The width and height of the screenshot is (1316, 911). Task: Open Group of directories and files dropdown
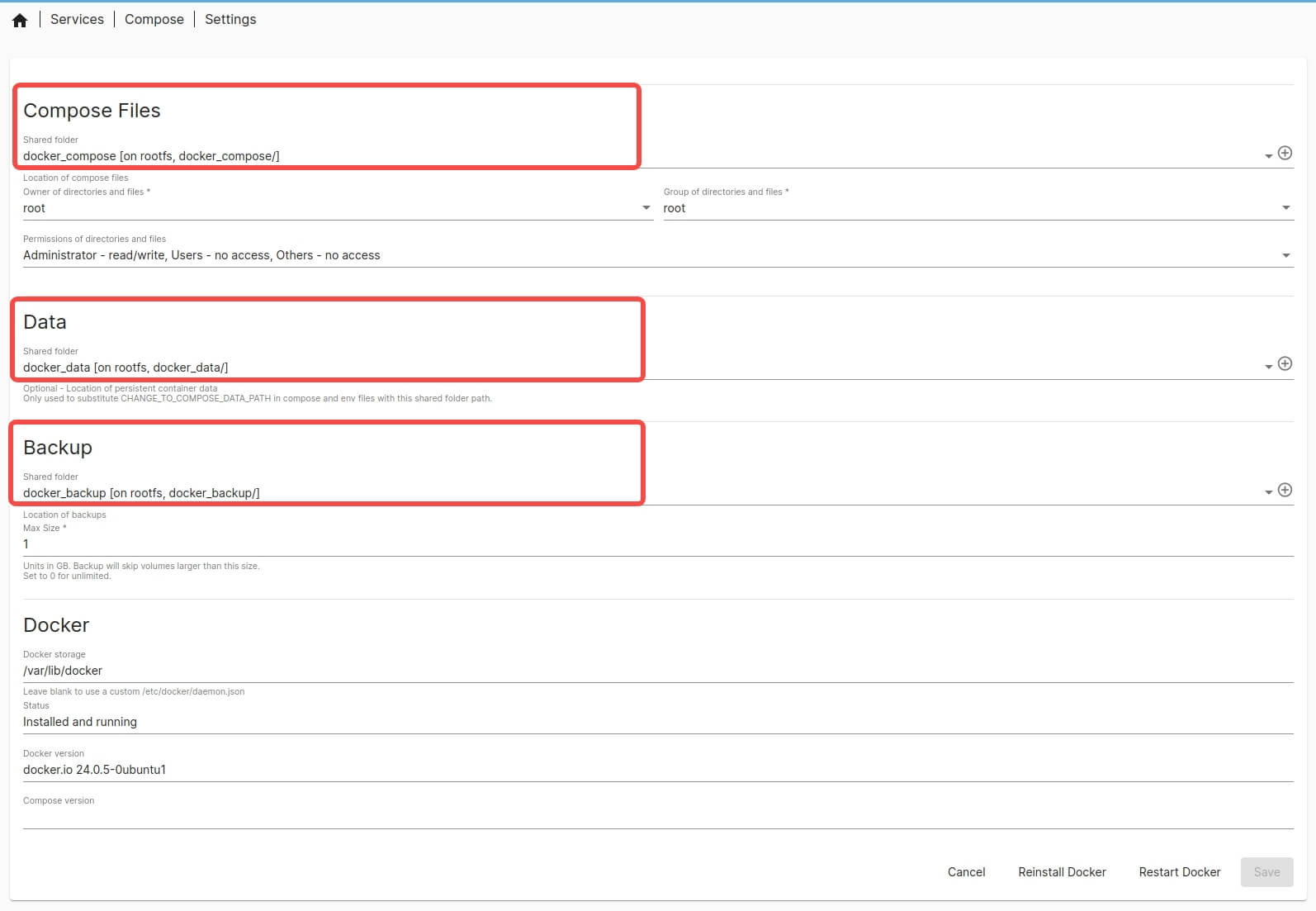click(1285, 208)
